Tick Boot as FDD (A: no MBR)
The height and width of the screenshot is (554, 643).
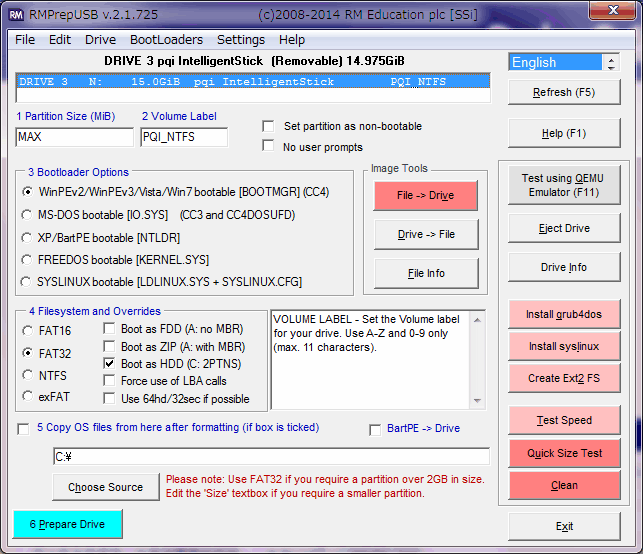click(x=109, y=329)
